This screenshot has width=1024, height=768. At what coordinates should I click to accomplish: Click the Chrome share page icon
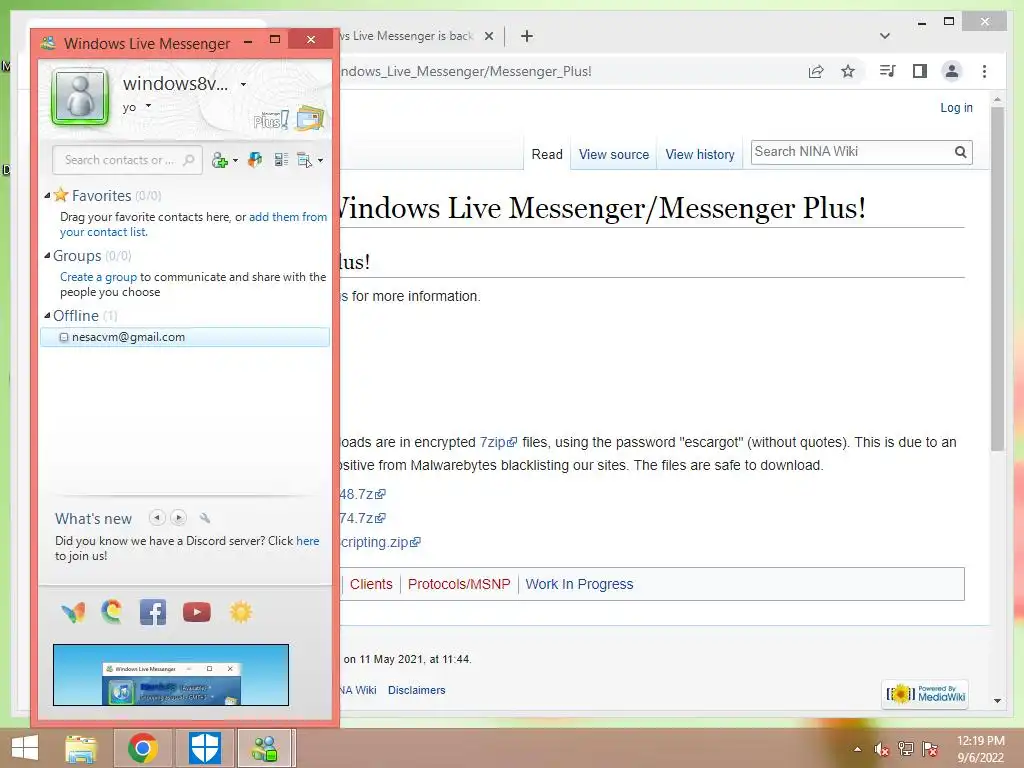point(816,71)
